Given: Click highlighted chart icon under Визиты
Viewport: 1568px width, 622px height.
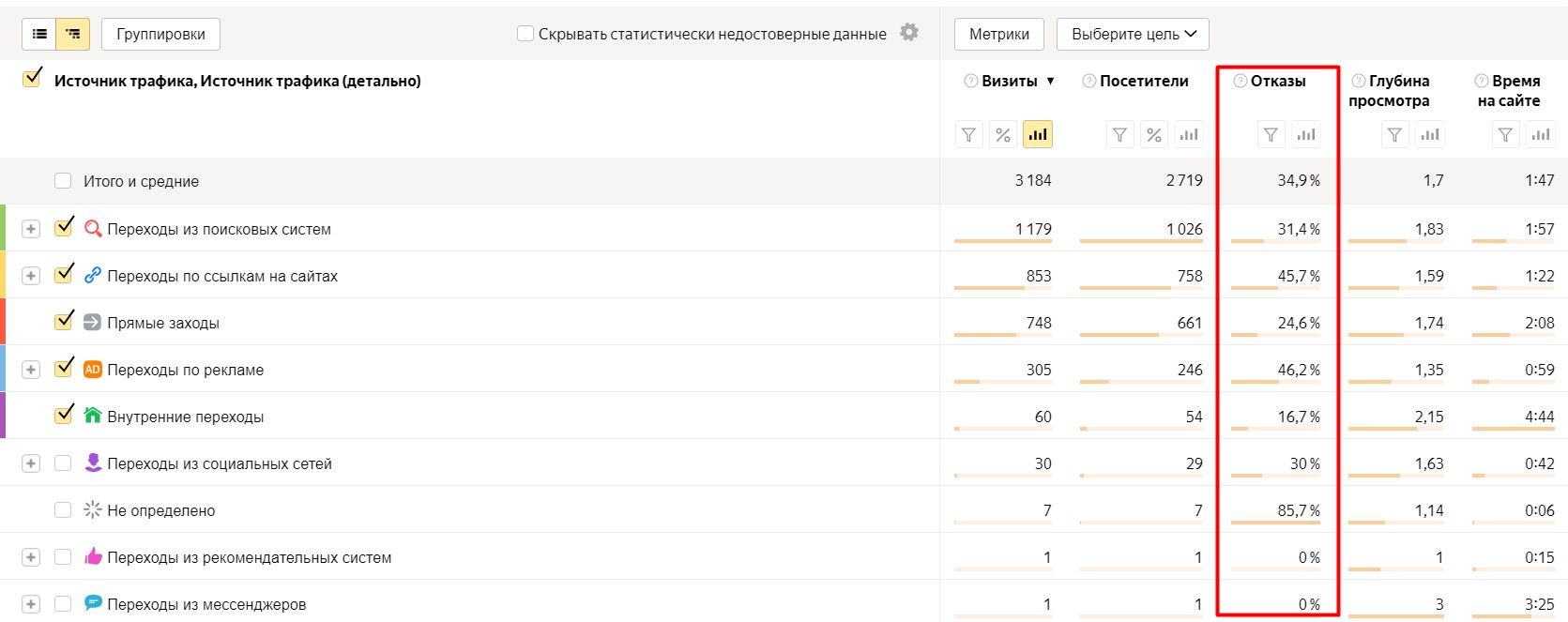Looking at the screenshot, I should [1037, 135].
